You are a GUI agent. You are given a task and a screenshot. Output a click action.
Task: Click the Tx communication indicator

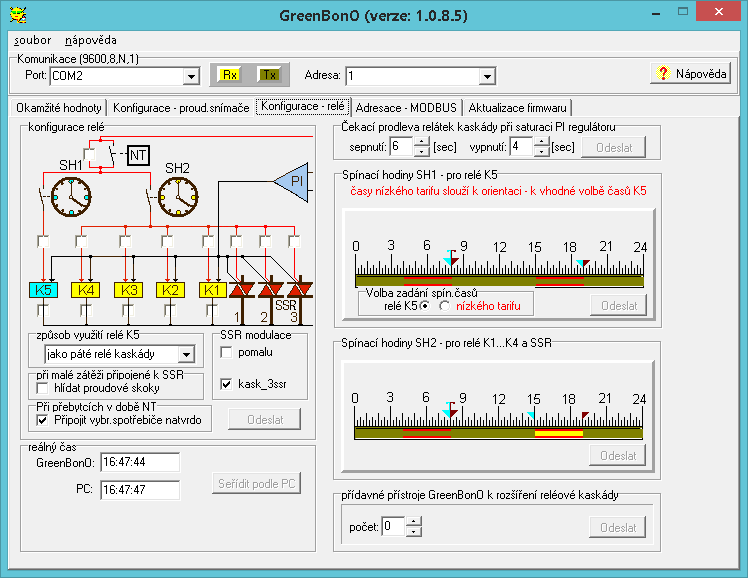coord(268,75)
